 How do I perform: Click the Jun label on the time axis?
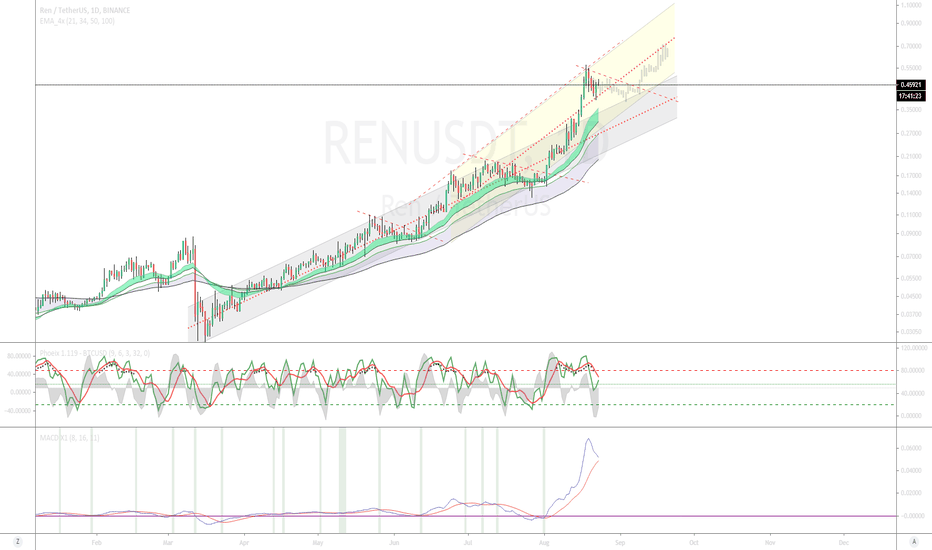(x=393, y=542)
